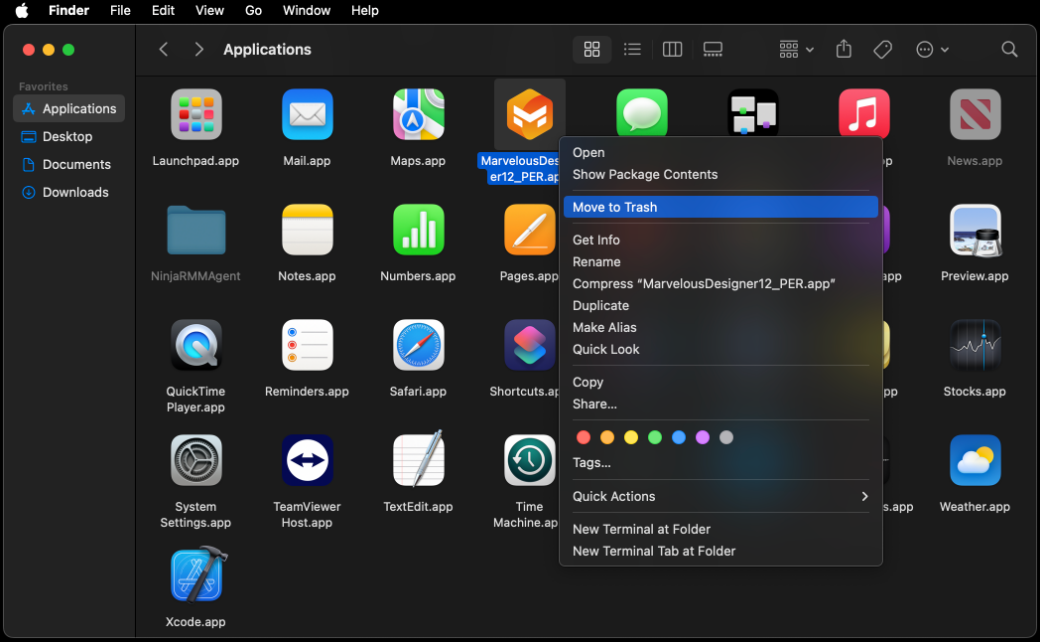Apply the purple tag color
This screenshot has width=1040, height=642.
pos(702,437)
